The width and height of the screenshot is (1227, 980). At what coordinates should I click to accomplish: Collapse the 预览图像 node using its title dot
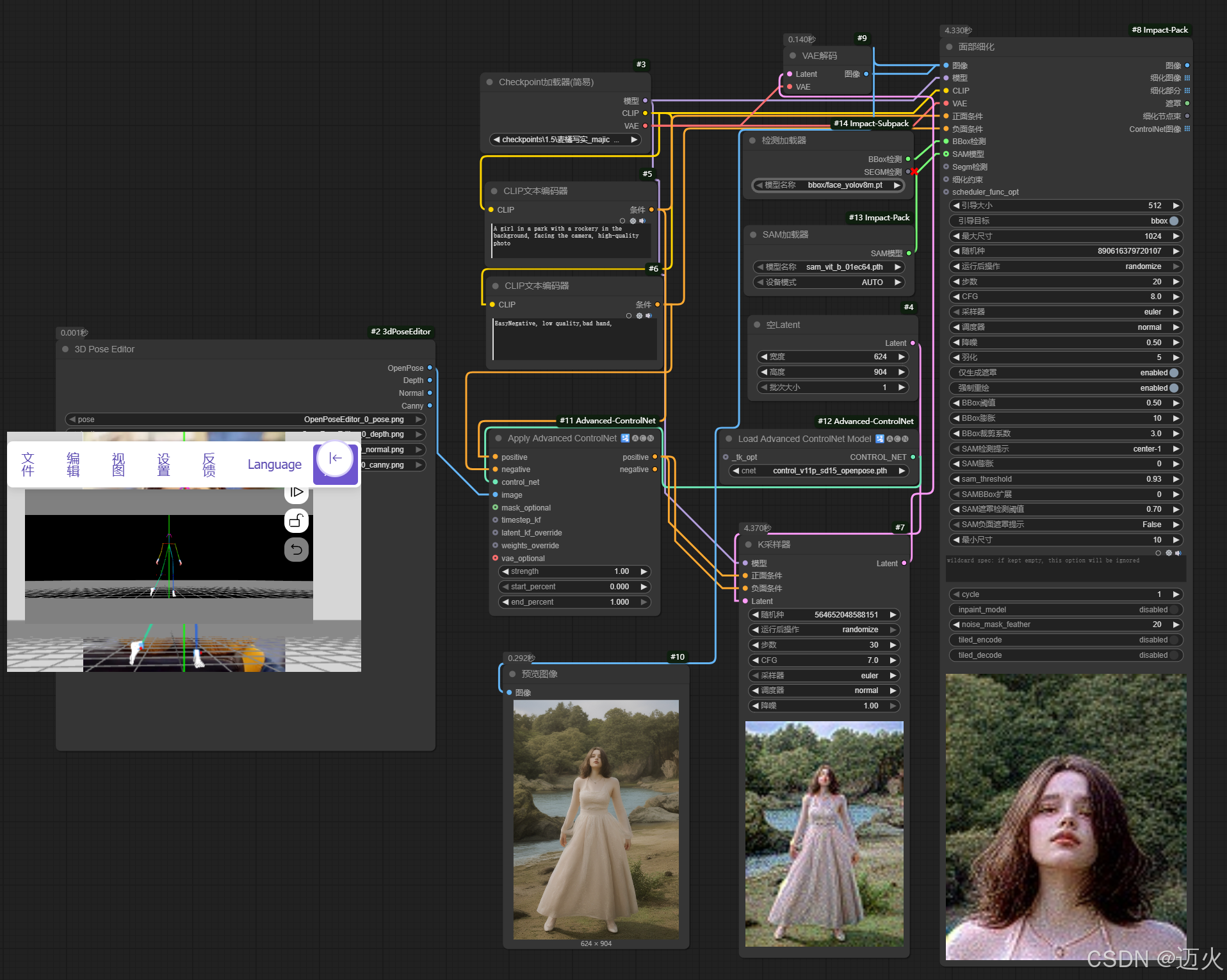[x=512, y=674]
